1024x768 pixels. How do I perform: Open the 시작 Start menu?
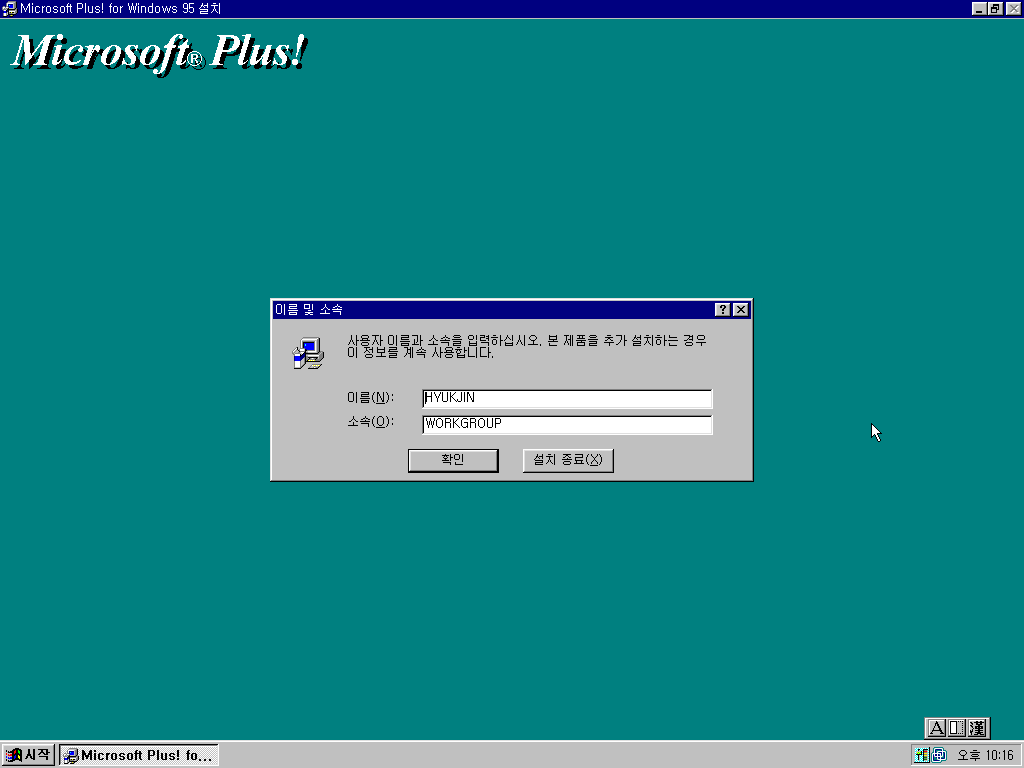click(x=27, y=755)
